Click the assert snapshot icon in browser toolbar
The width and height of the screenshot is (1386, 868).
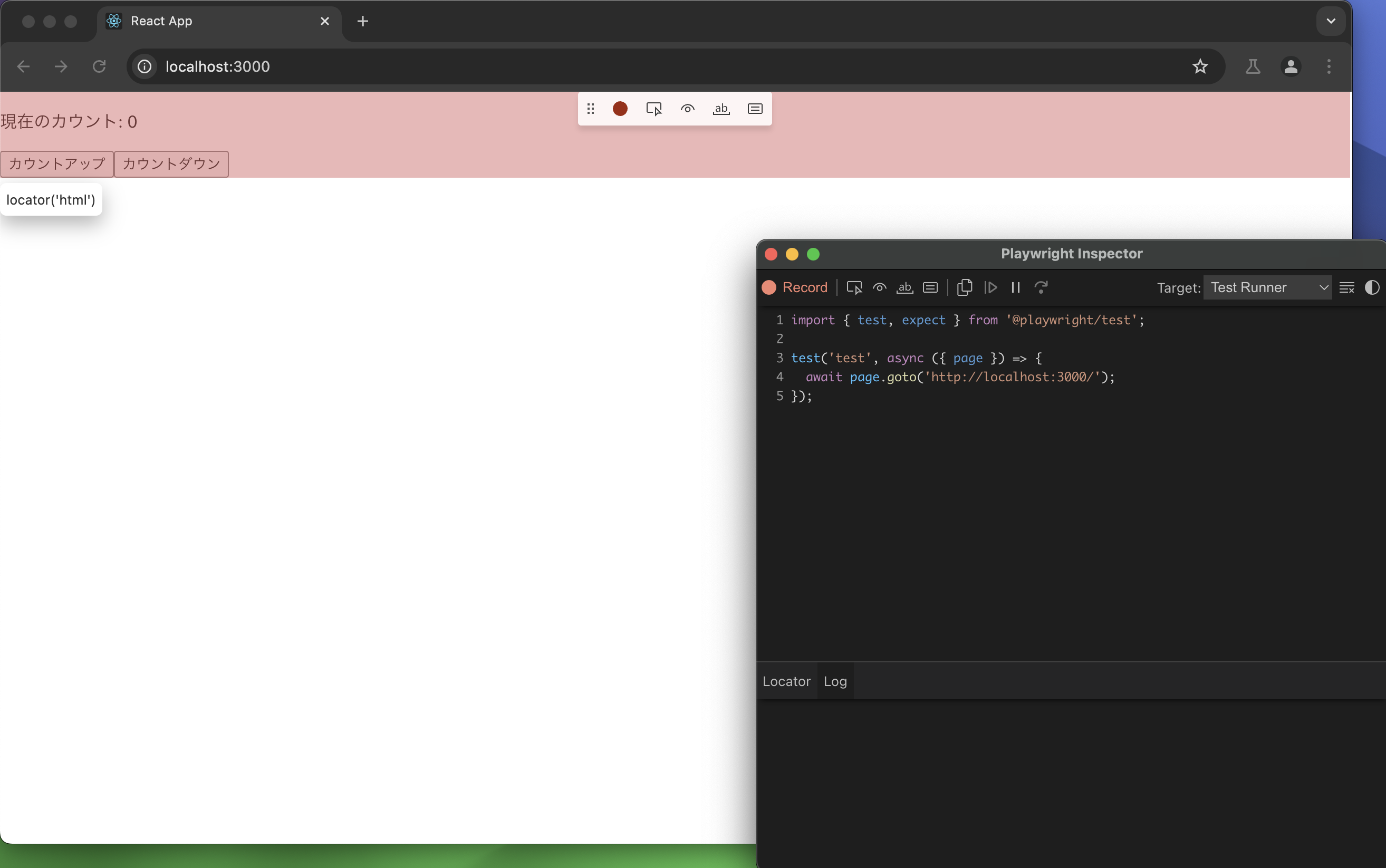click(x=755, y=109)
